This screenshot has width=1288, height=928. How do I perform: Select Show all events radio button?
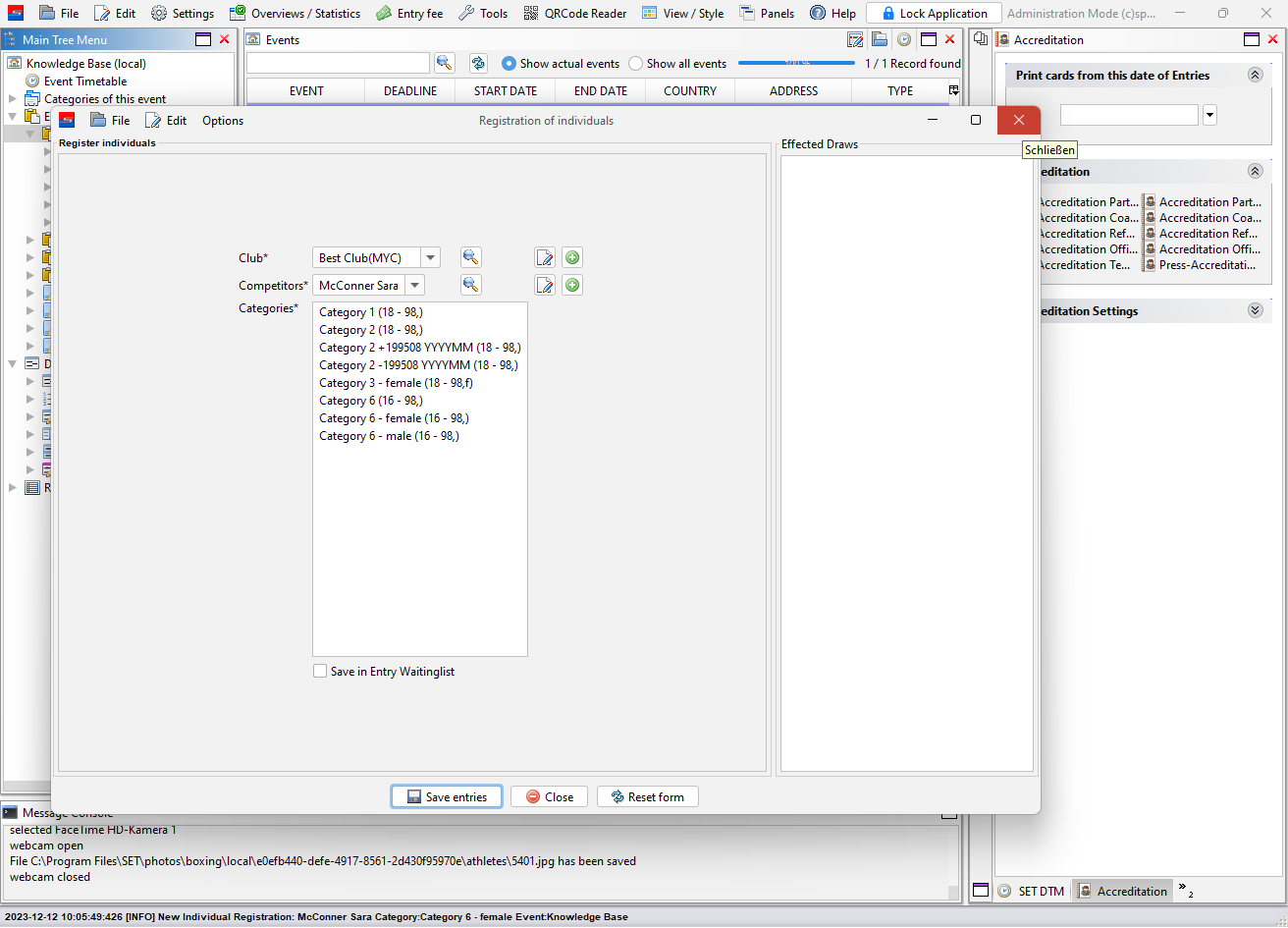pyautogui.click(x=636, y=63)
